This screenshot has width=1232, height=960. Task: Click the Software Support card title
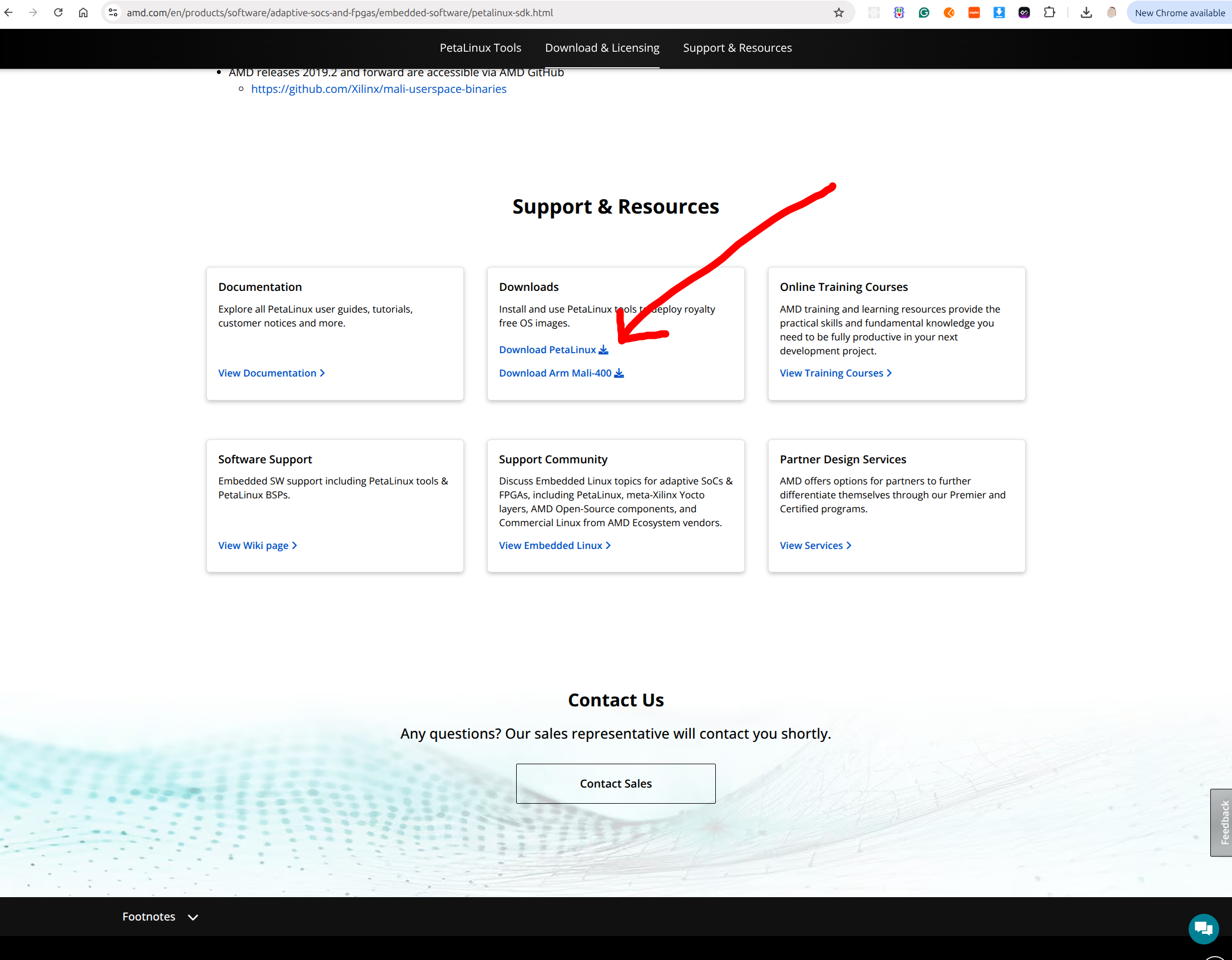pos(265,459)
